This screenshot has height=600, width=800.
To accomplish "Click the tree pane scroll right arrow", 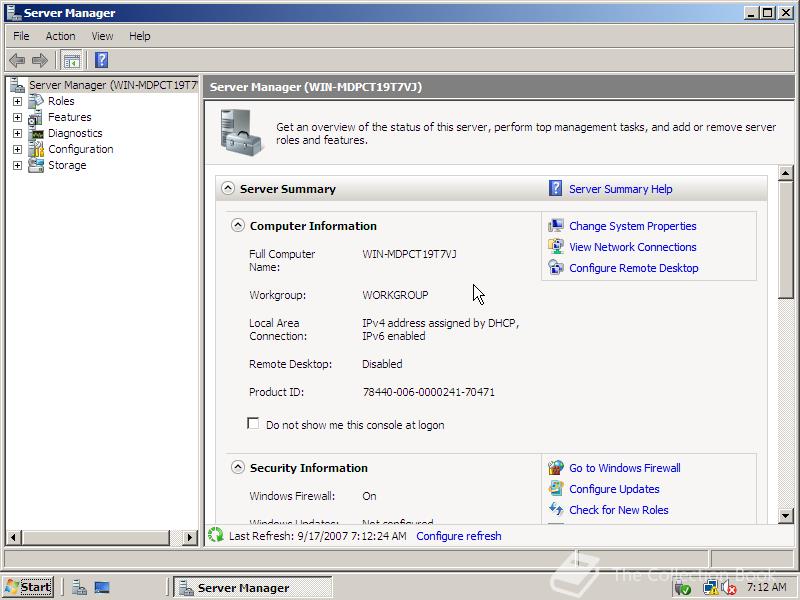I will (x=190, y=537).
